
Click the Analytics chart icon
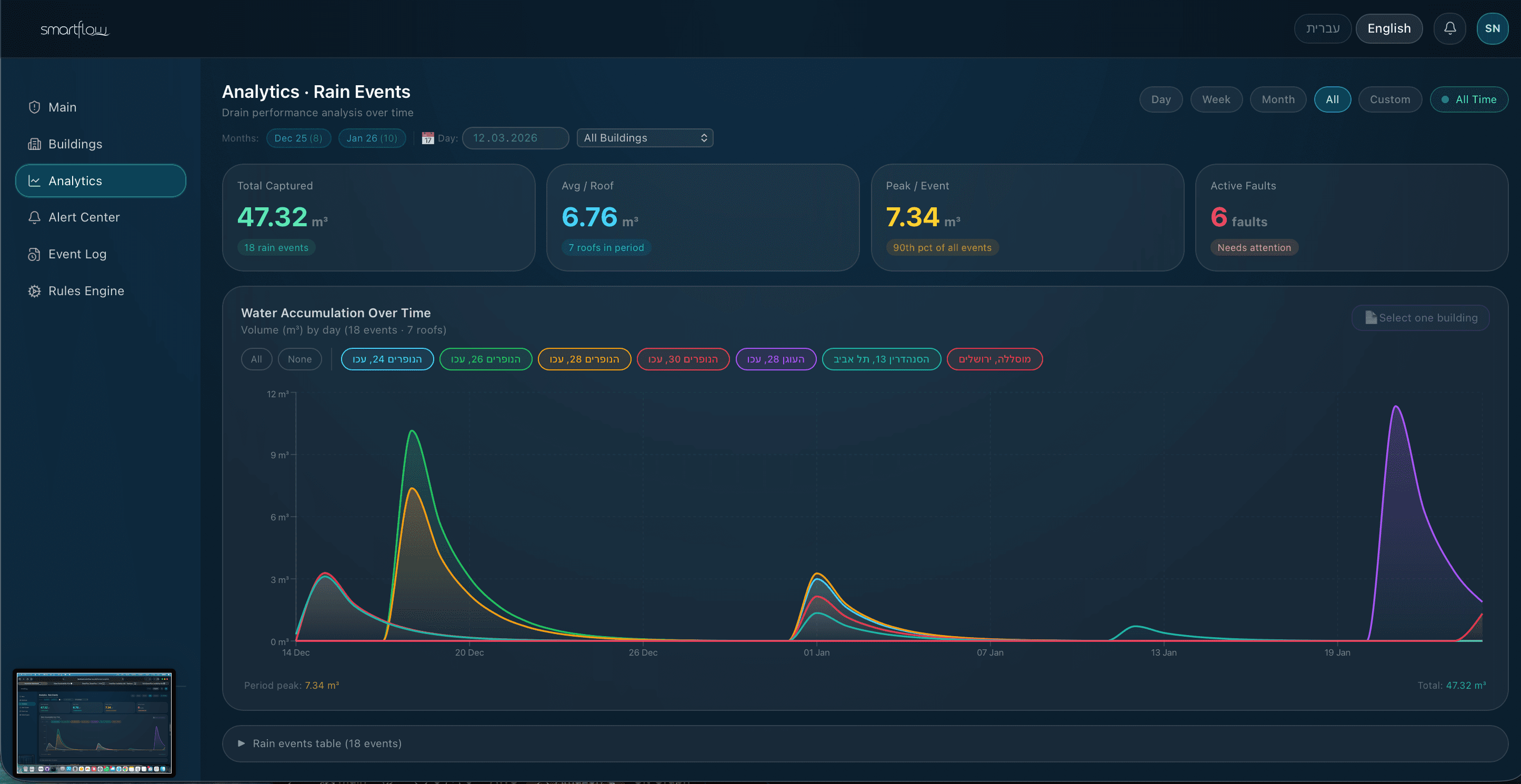pos(35,180)
